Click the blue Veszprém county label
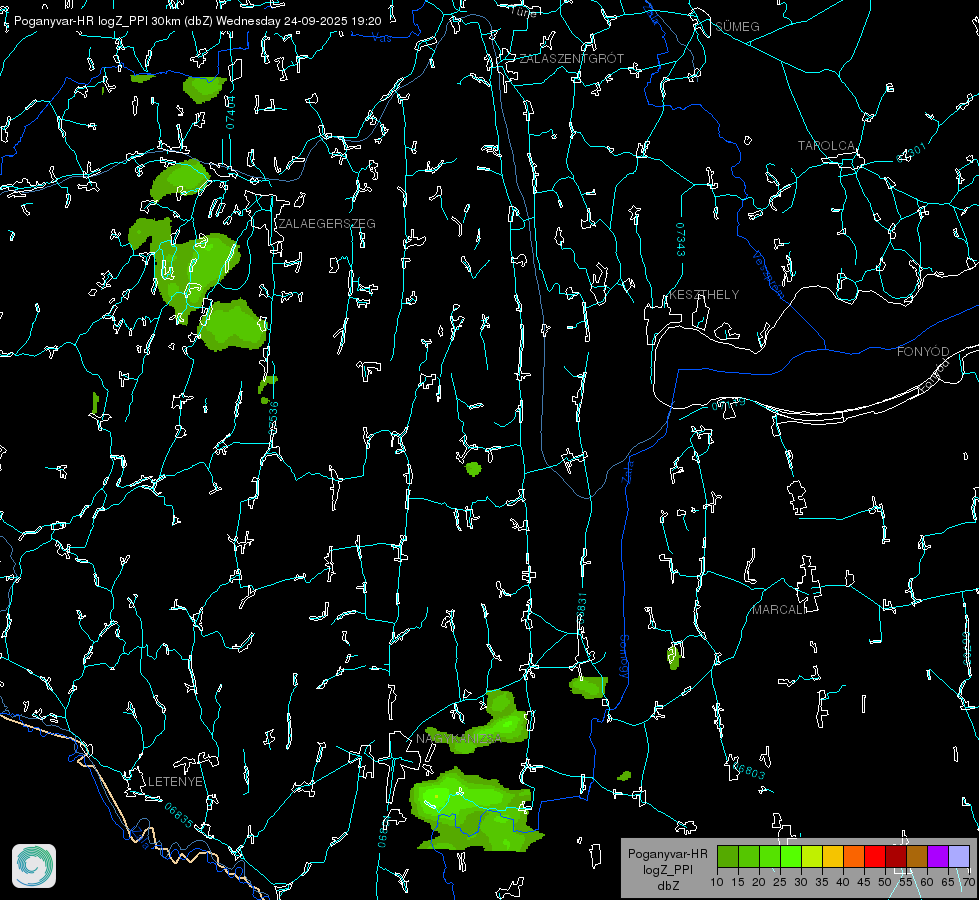The height and width of the screenshot is (900, 979). tap(768, 274)
